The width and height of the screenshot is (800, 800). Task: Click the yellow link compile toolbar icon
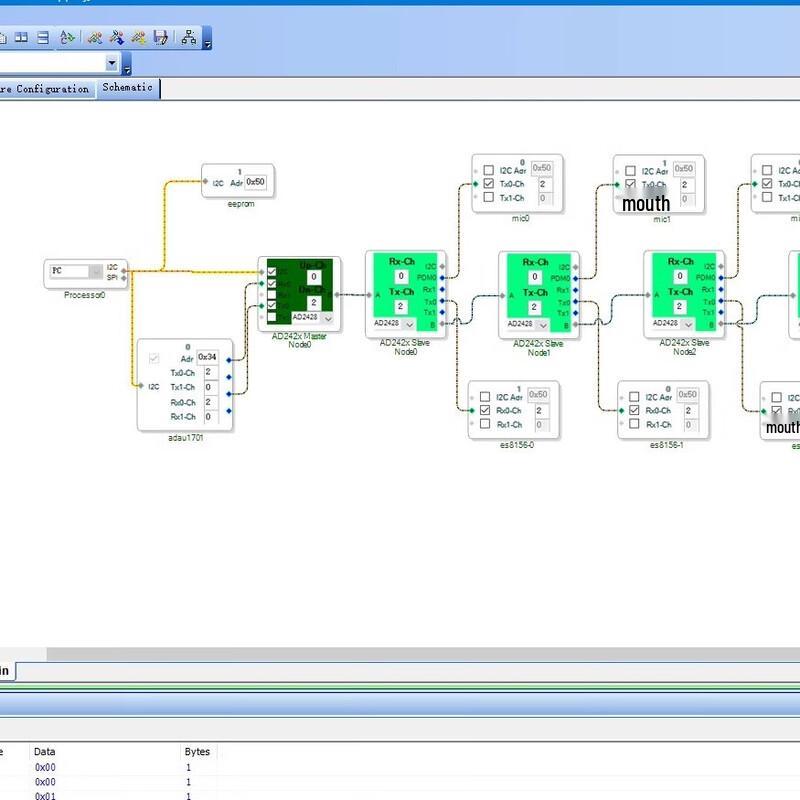point(139,37)
